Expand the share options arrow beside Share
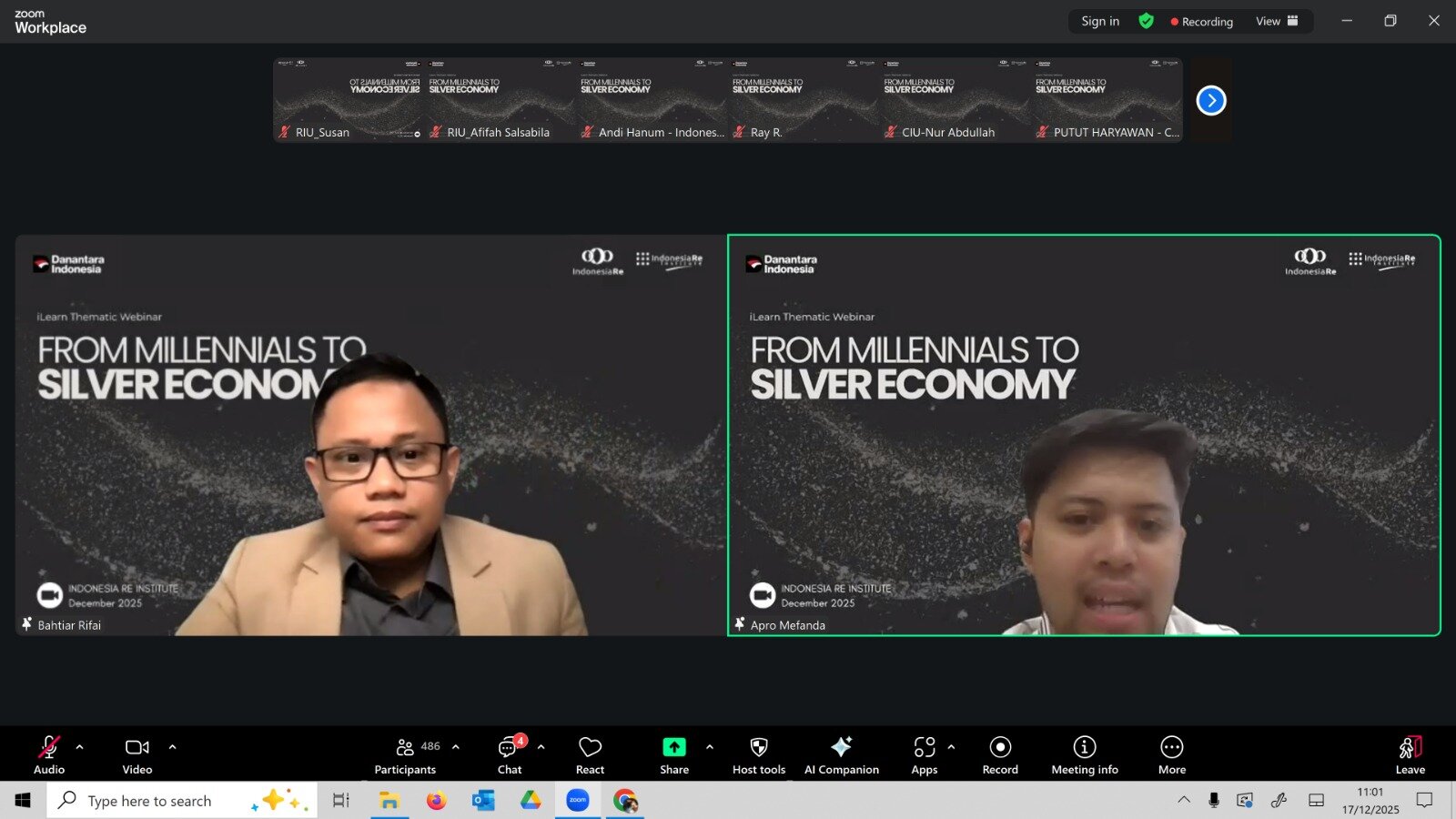 coord(710,747)
